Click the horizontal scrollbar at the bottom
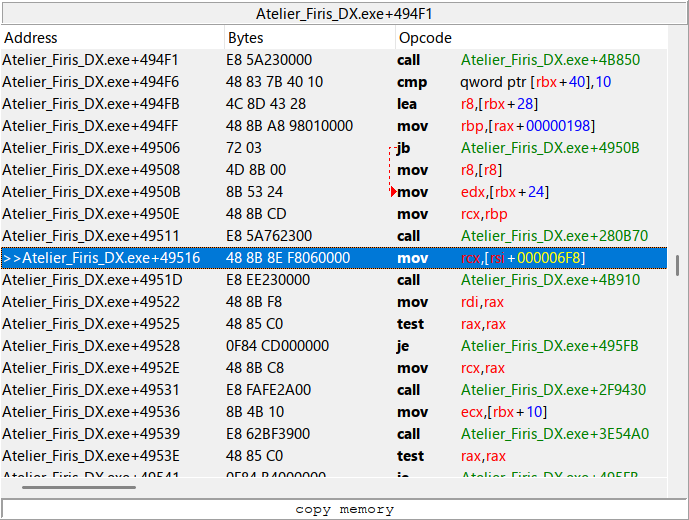 coord(78,488)
